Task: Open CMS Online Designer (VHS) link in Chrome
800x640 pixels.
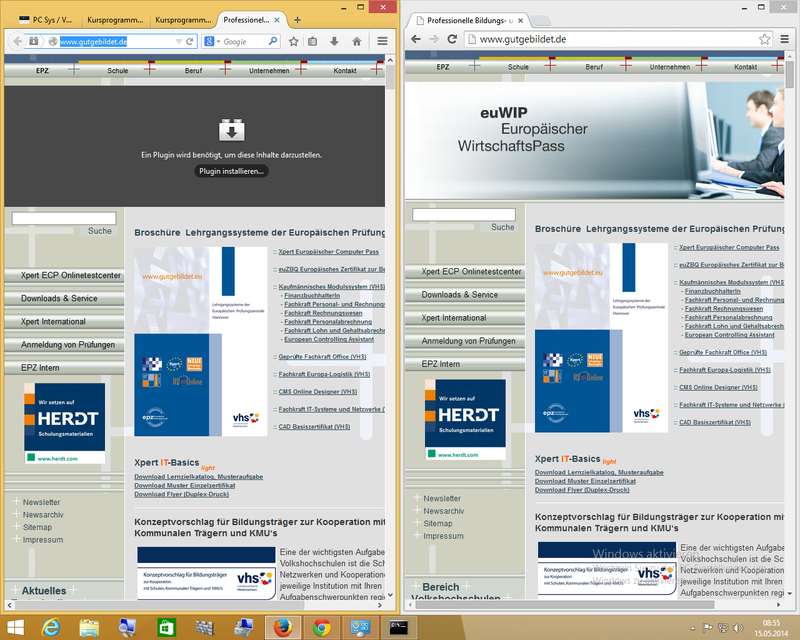Action: tap(718, 387)
